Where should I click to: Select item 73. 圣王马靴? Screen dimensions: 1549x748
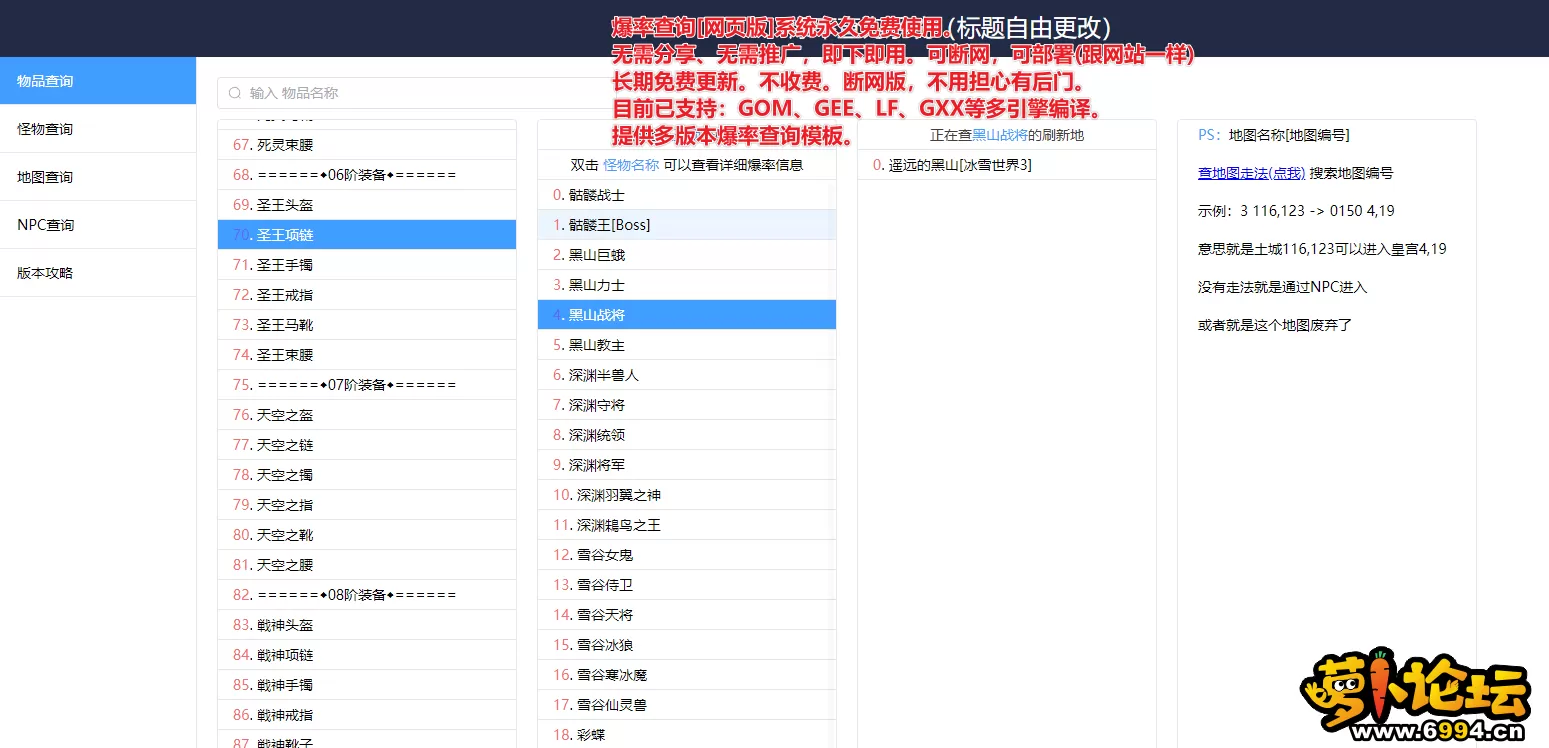point(367,325)
